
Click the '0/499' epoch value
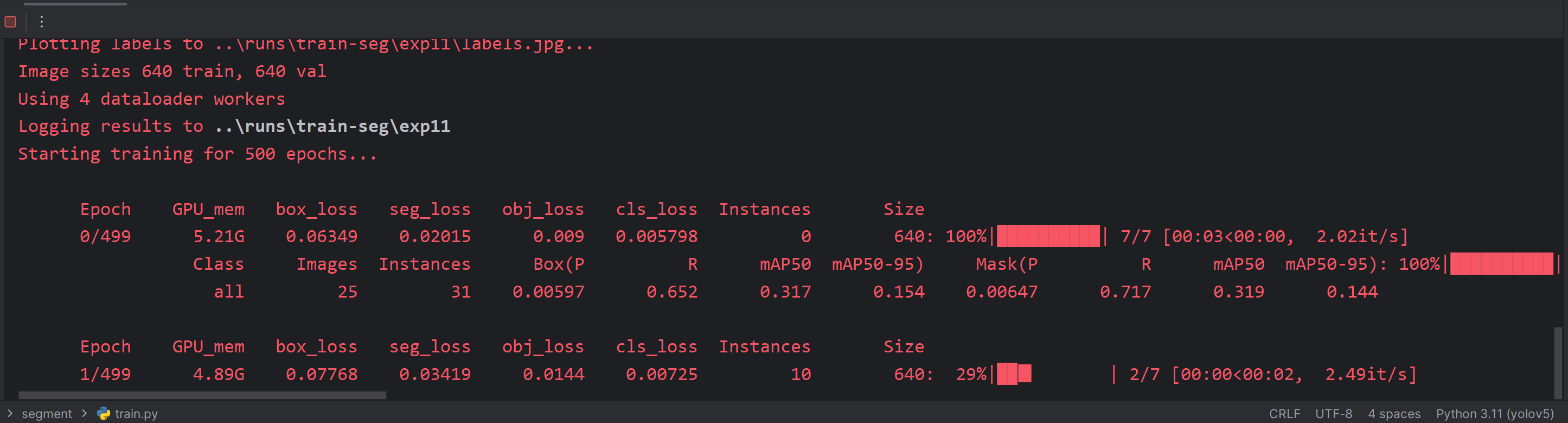coord(105,237)
